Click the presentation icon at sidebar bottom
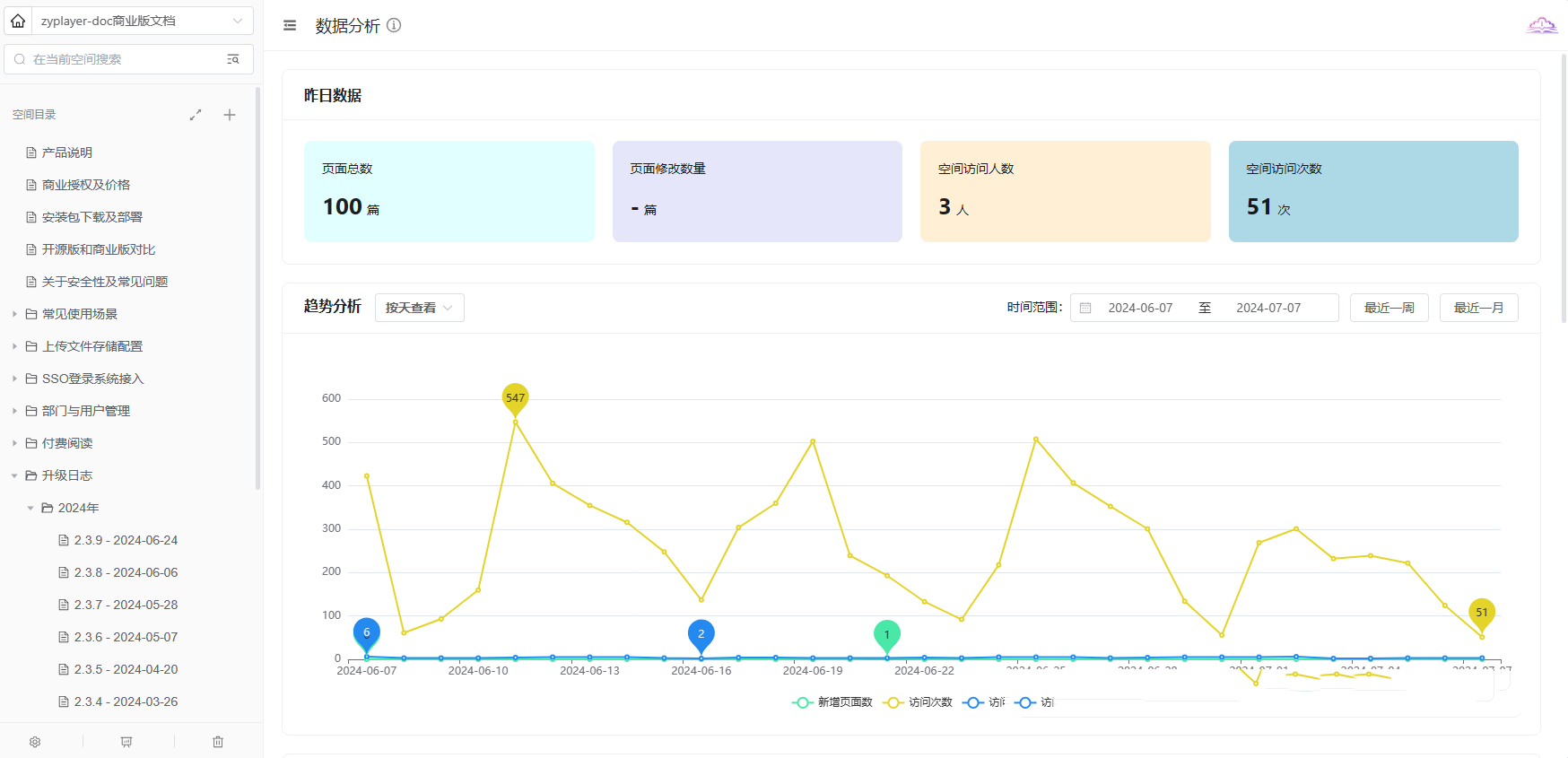Viewport: 1568px width, 758px height. point(126,742)
